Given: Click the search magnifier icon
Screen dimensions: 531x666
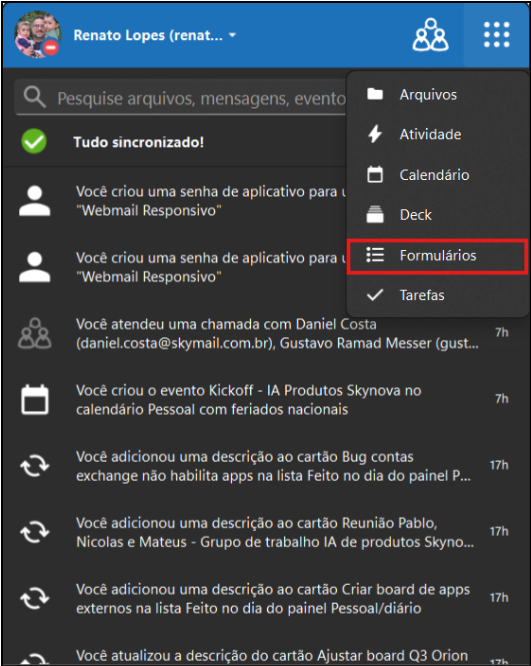Looking at the screenshot, I should tap(34, 97).
